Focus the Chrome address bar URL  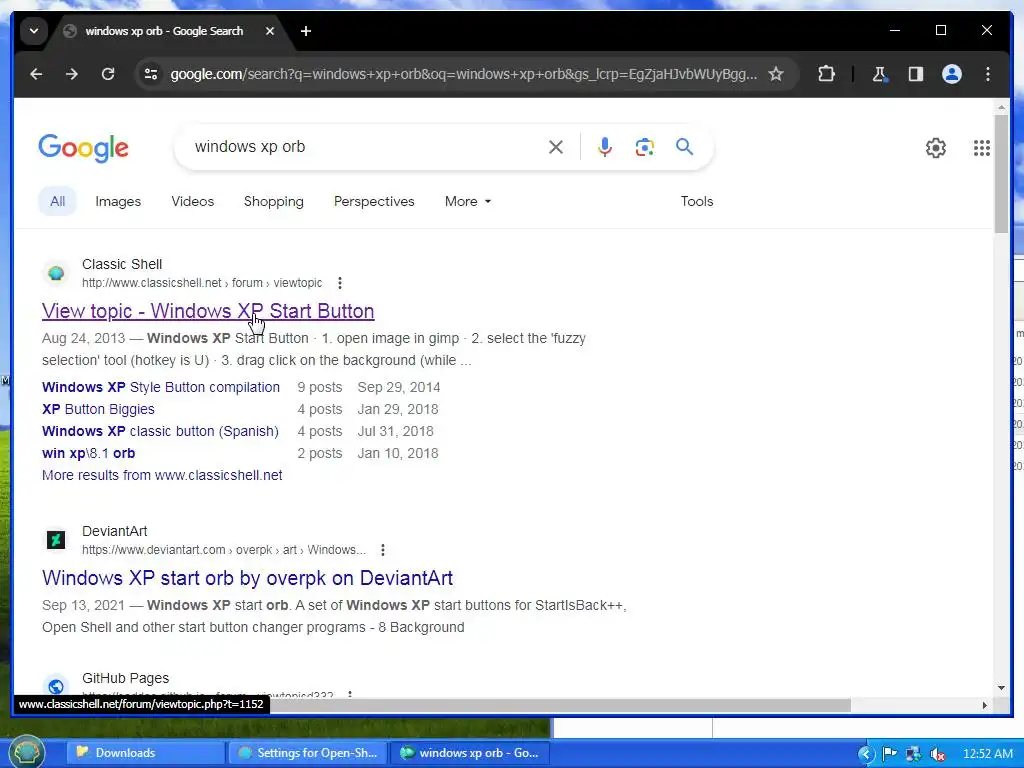464,74
